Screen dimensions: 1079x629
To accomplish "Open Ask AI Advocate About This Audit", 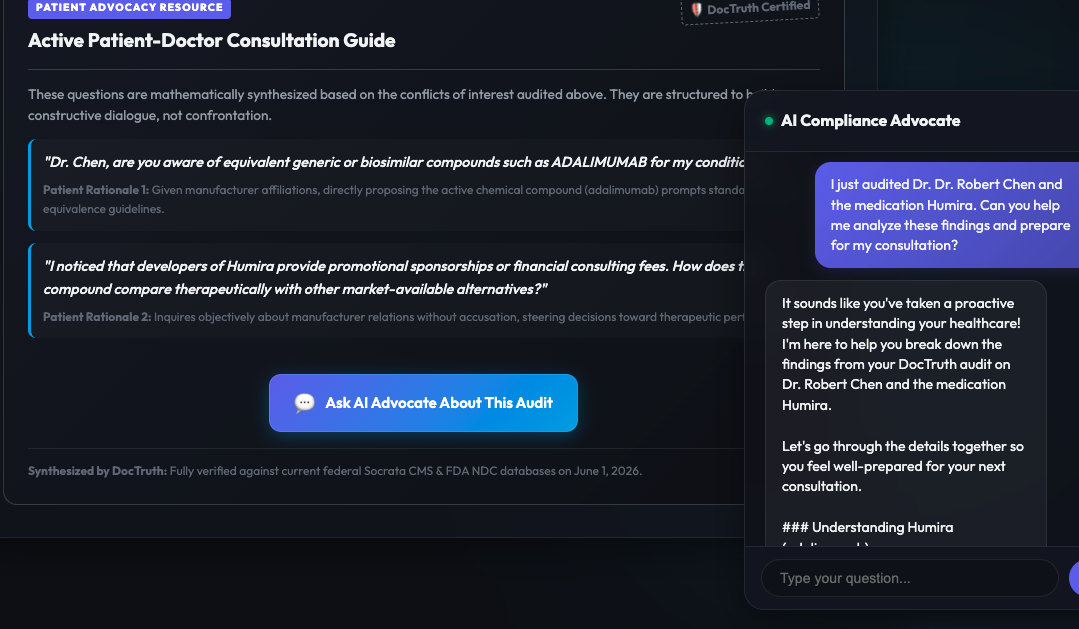I will click(423, 403).
